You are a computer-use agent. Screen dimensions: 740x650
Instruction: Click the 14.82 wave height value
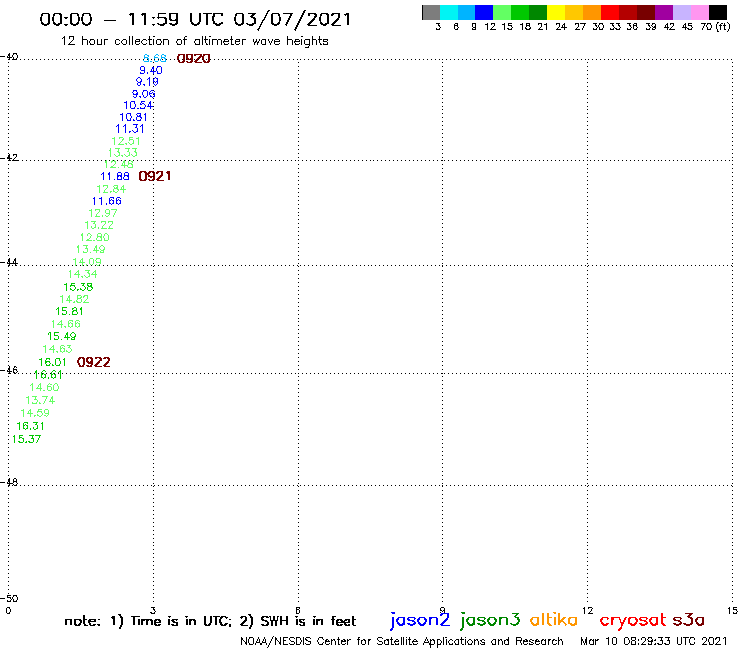(x=74, y=299)
